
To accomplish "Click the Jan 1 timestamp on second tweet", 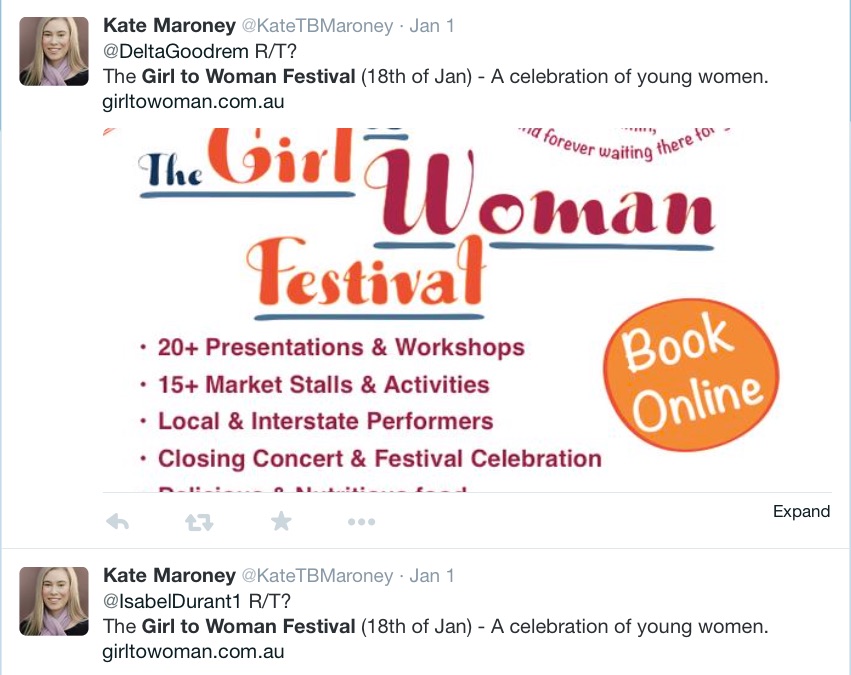I will pyautogui.click(x=431, y=576).
